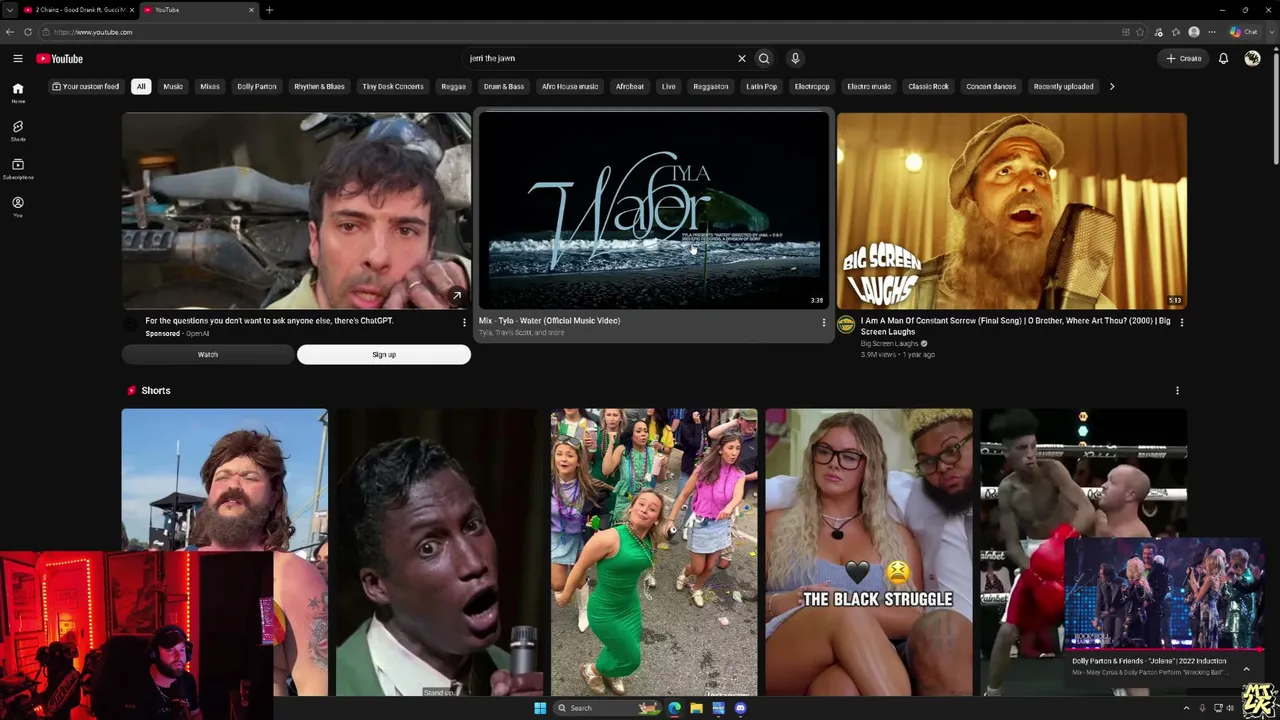This screenshot has width=1280, height=720.
Task: Open a new browser tab
Action: pyautogui.click(x=269, y=10)
